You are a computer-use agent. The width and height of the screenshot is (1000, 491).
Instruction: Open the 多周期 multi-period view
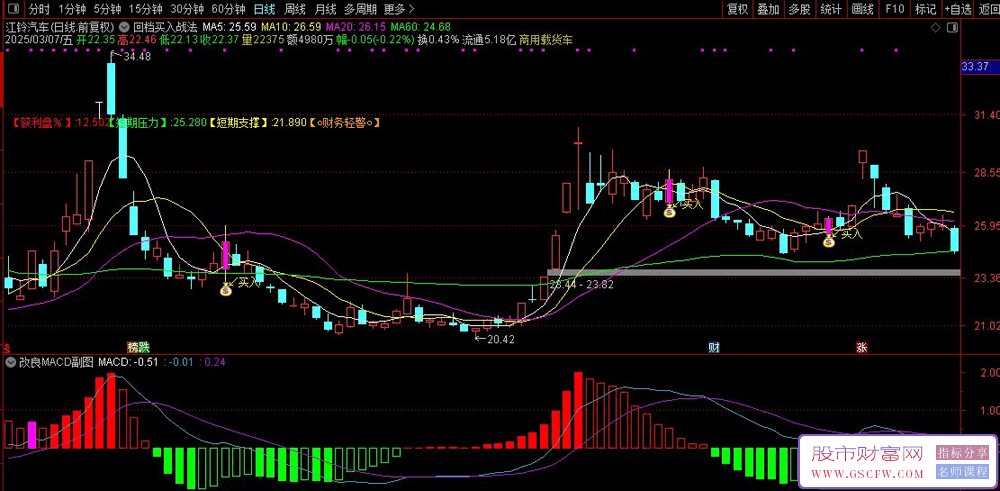pos(360,9)
